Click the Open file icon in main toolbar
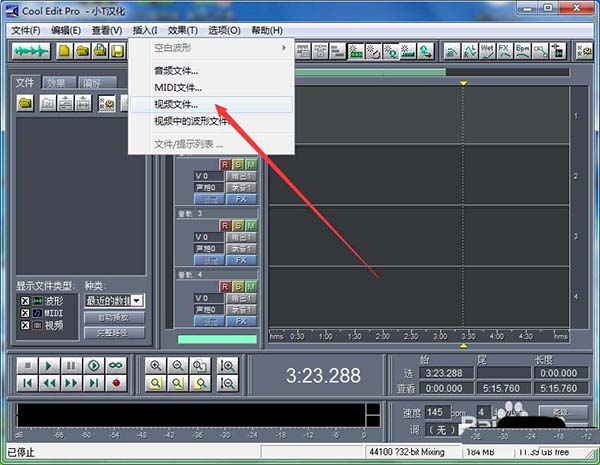The image size is (600, 465). [82, 51]
